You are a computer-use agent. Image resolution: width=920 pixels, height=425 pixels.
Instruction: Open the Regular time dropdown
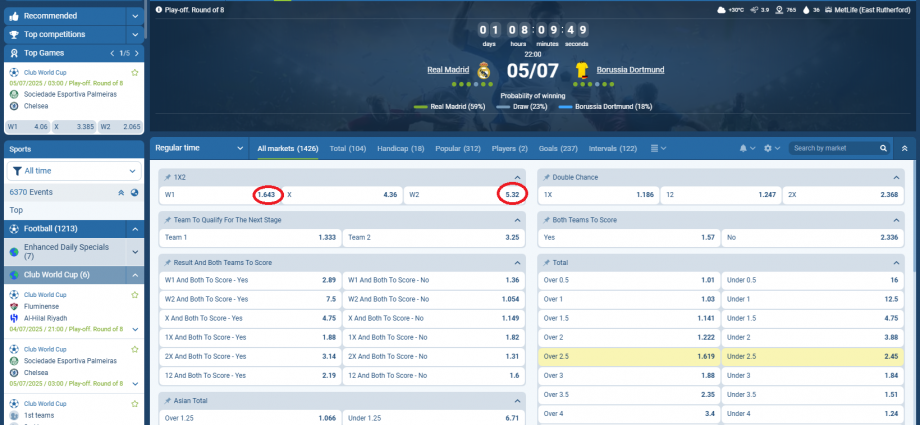coord(199,149)
